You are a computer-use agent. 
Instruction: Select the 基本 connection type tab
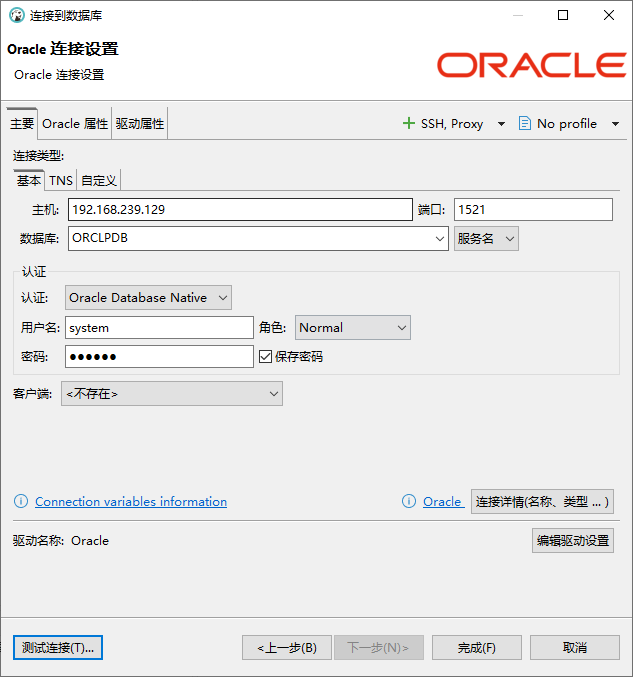29,180
